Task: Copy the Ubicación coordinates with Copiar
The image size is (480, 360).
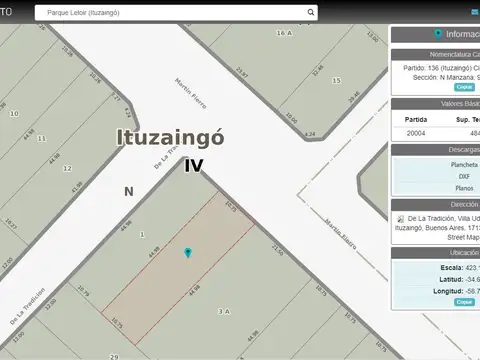Action: pos(464,302)
